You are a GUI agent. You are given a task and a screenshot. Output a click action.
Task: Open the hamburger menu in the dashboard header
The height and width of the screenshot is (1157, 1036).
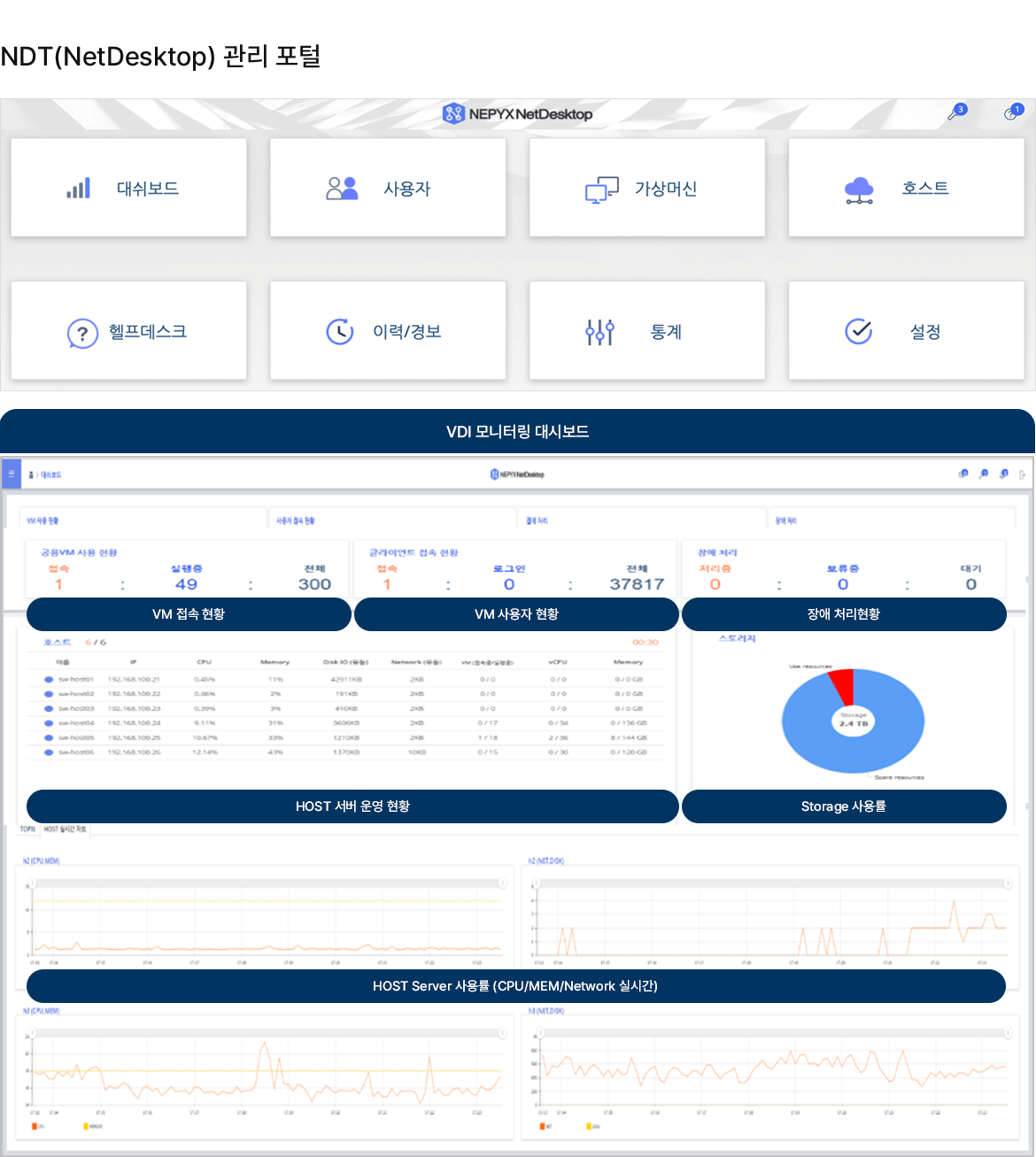(11, 474)
